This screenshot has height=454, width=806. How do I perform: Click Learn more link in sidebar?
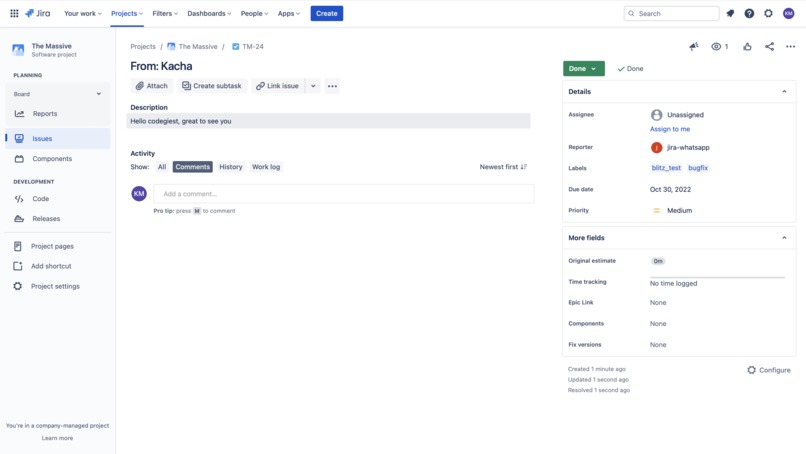click(57, 439)
